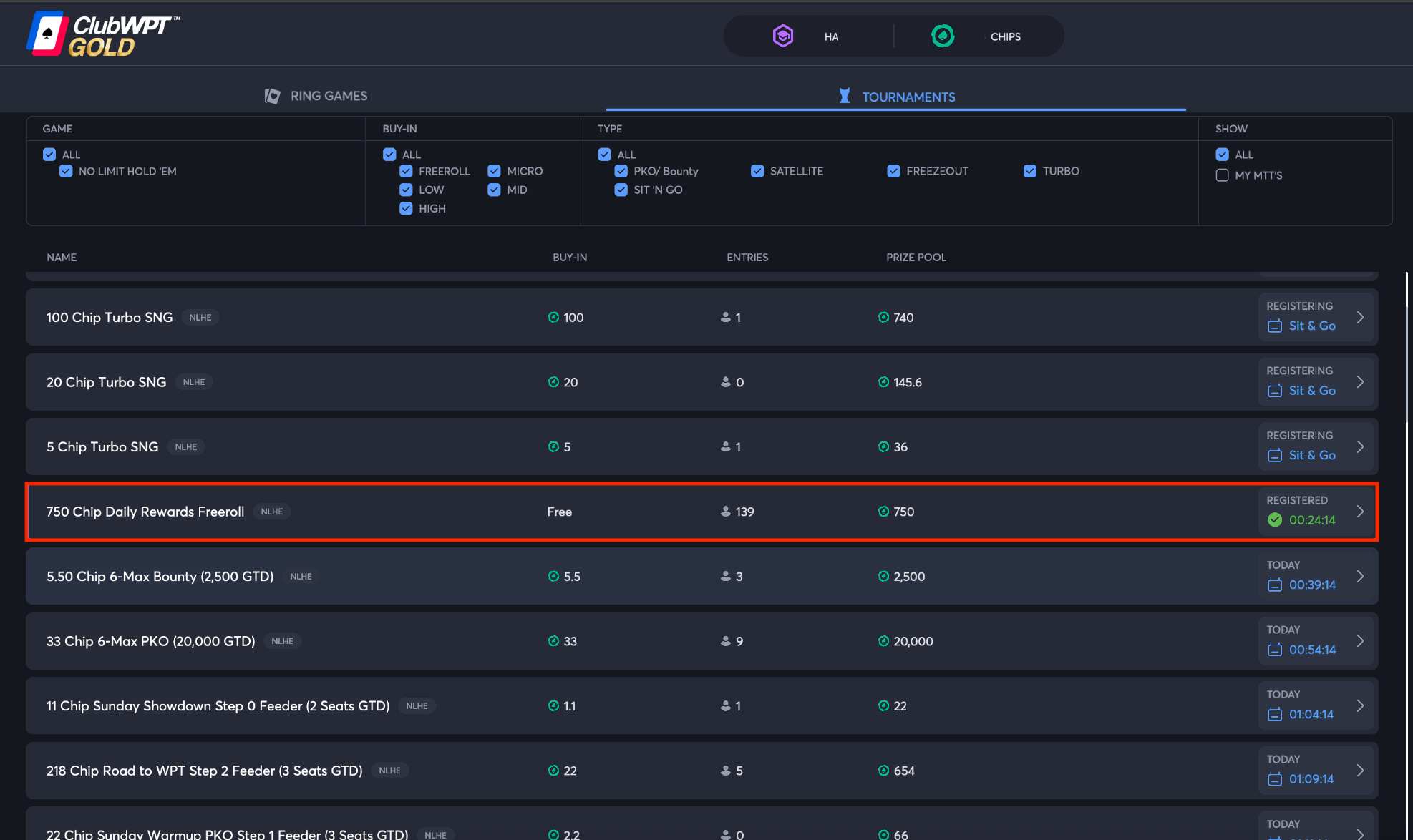Click the ClubWPT Gold logo

[x=102, y=34]
